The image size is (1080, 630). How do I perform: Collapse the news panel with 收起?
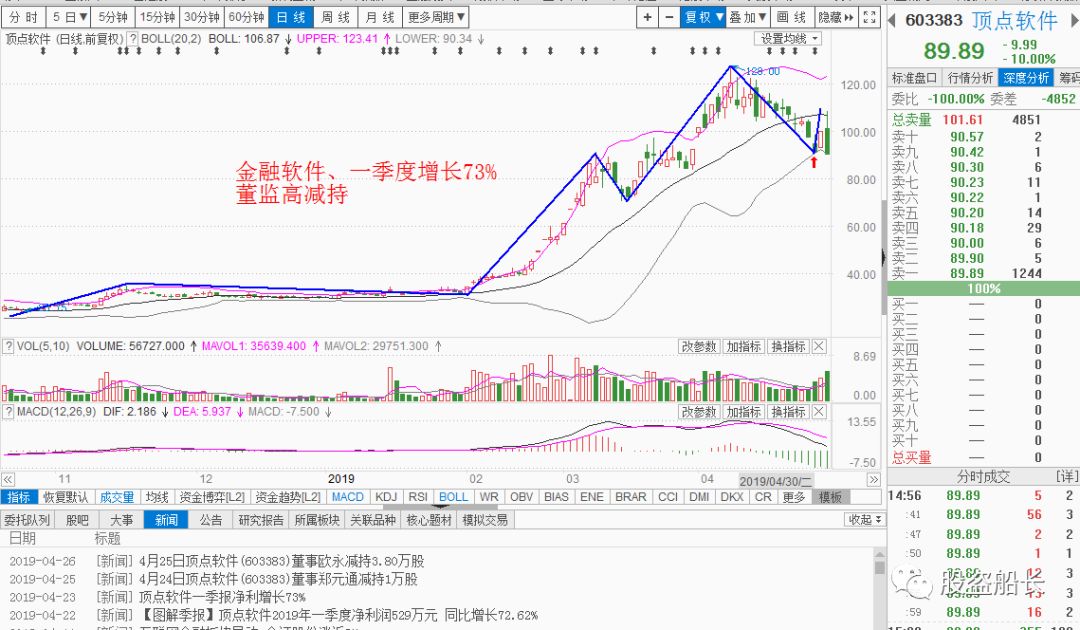(864, 520)
